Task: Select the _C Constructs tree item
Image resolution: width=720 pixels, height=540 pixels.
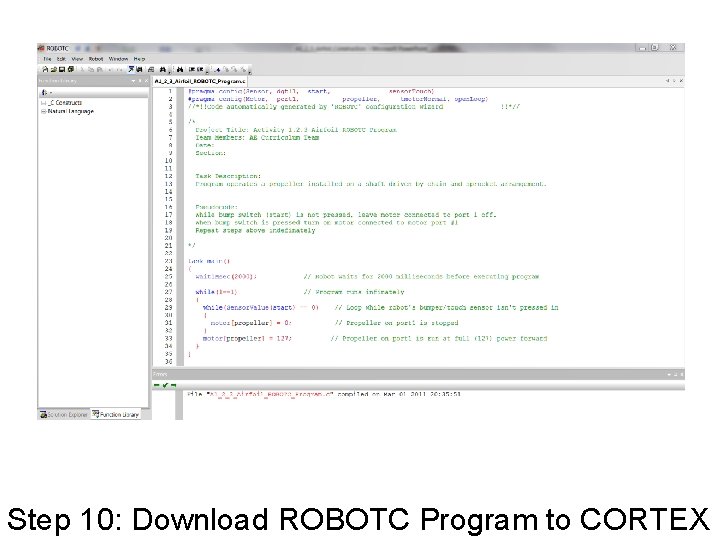Action: tap(65, 103)
